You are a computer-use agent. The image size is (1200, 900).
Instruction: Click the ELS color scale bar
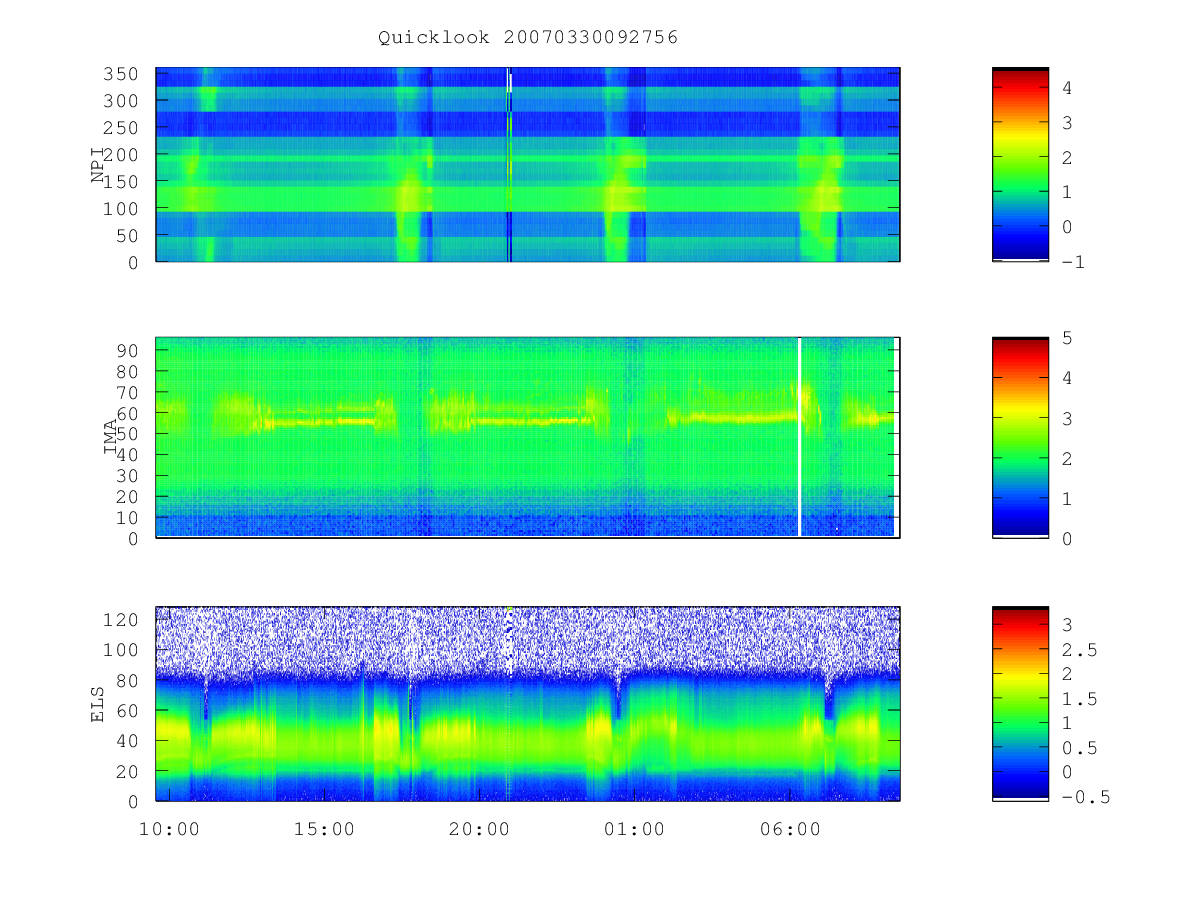click(x=1020, y=704)
